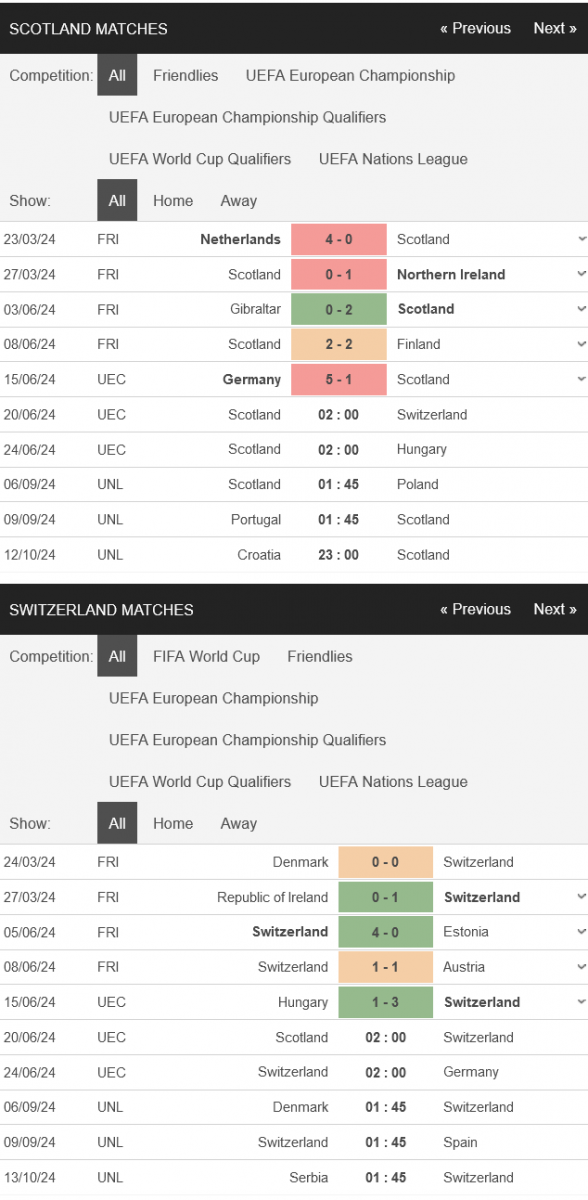Expand the Germany vs Scotland match chevron

[x=581, y=379]
